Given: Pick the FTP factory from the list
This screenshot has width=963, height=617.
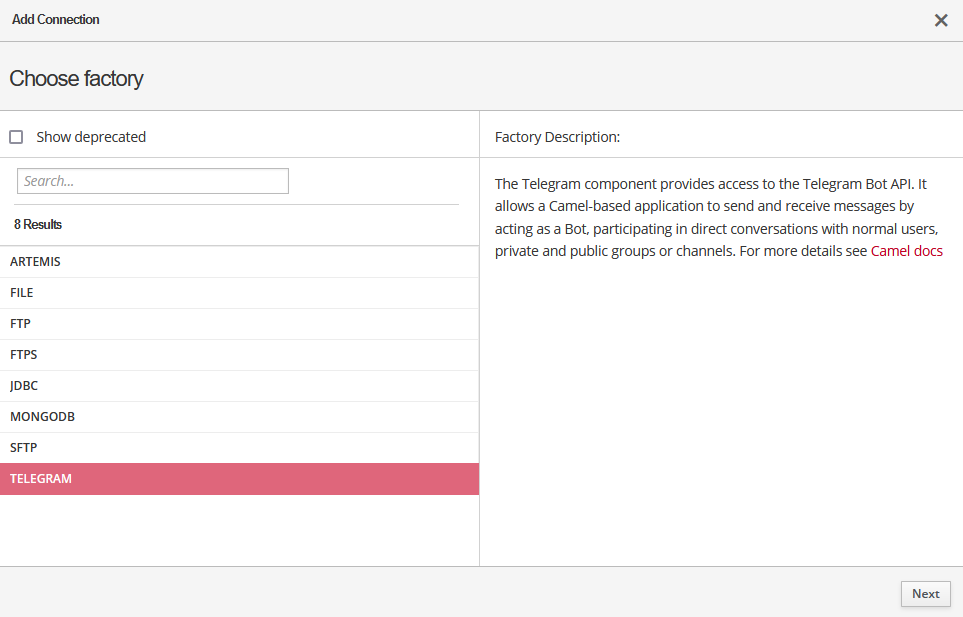Looking at the screenshot, I should click(239, 324).
